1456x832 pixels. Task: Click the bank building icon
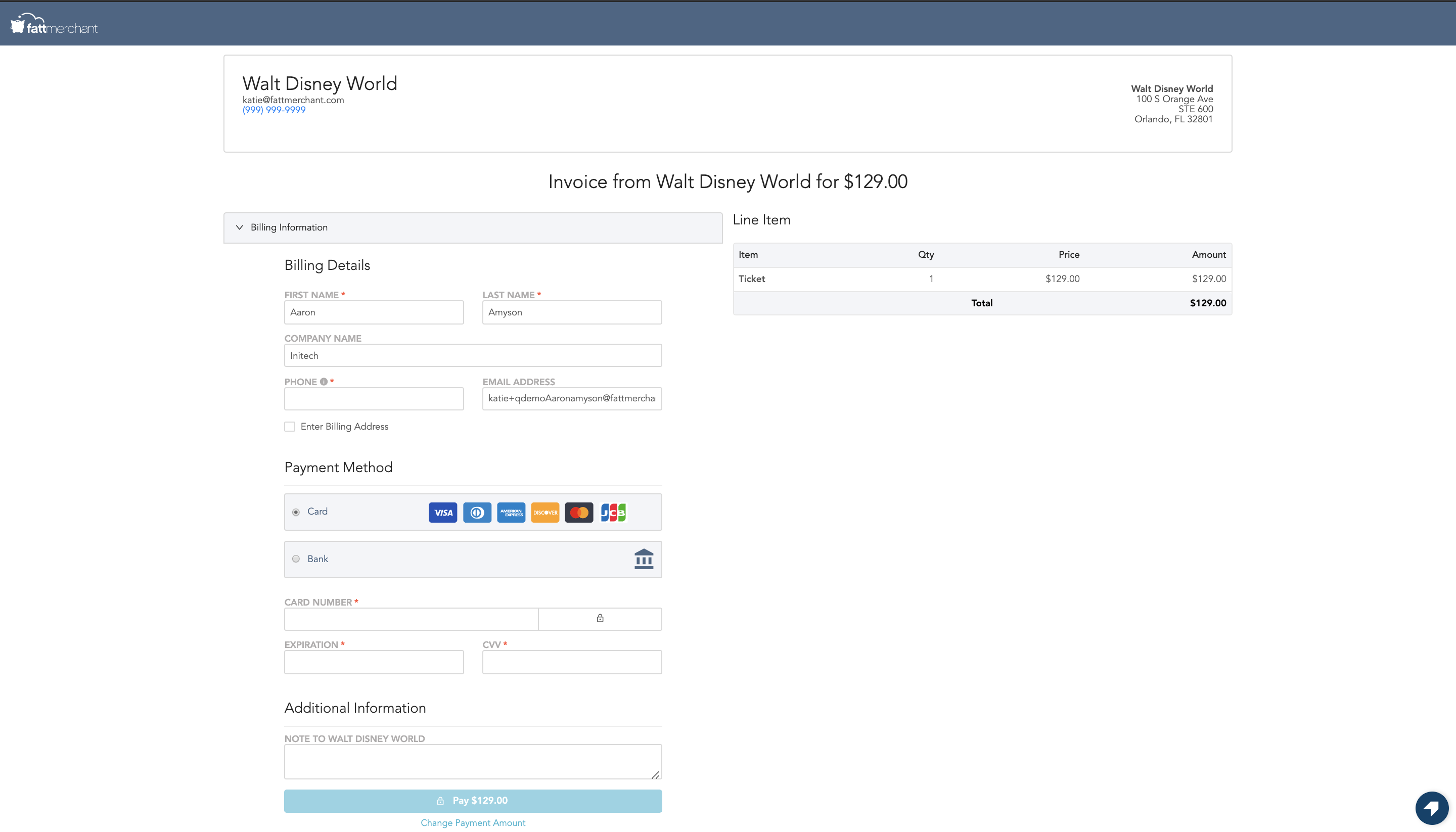click(644, 559)
